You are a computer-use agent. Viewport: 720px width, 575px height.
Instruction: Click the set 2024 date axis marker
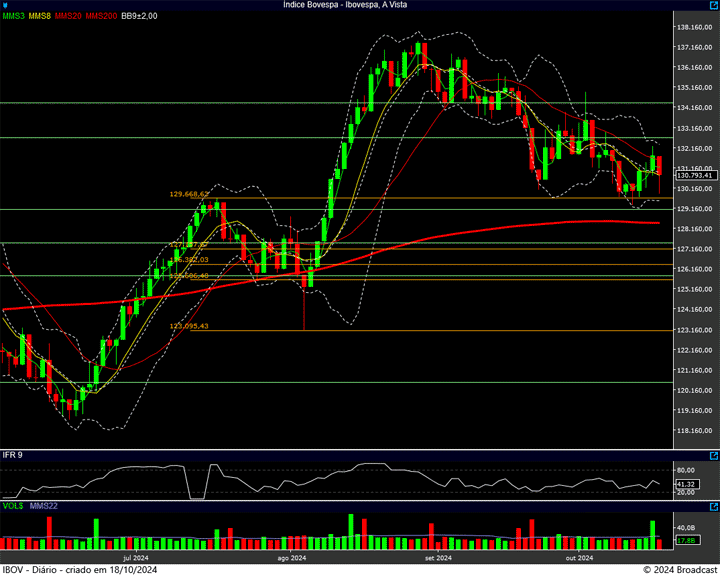tap(438, 558)
